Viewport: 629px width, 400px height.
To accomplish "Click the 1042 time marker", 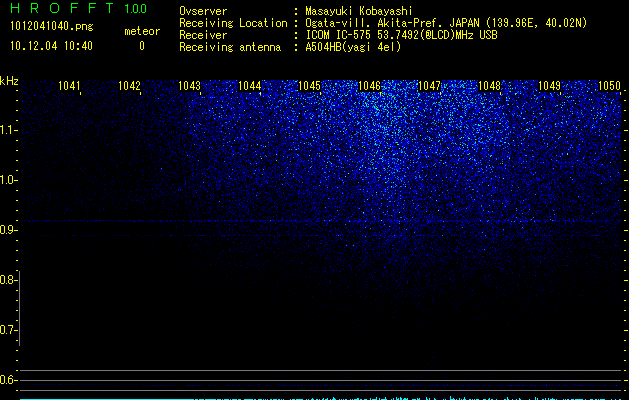I will pyautogui.click(x=130, y=86).
